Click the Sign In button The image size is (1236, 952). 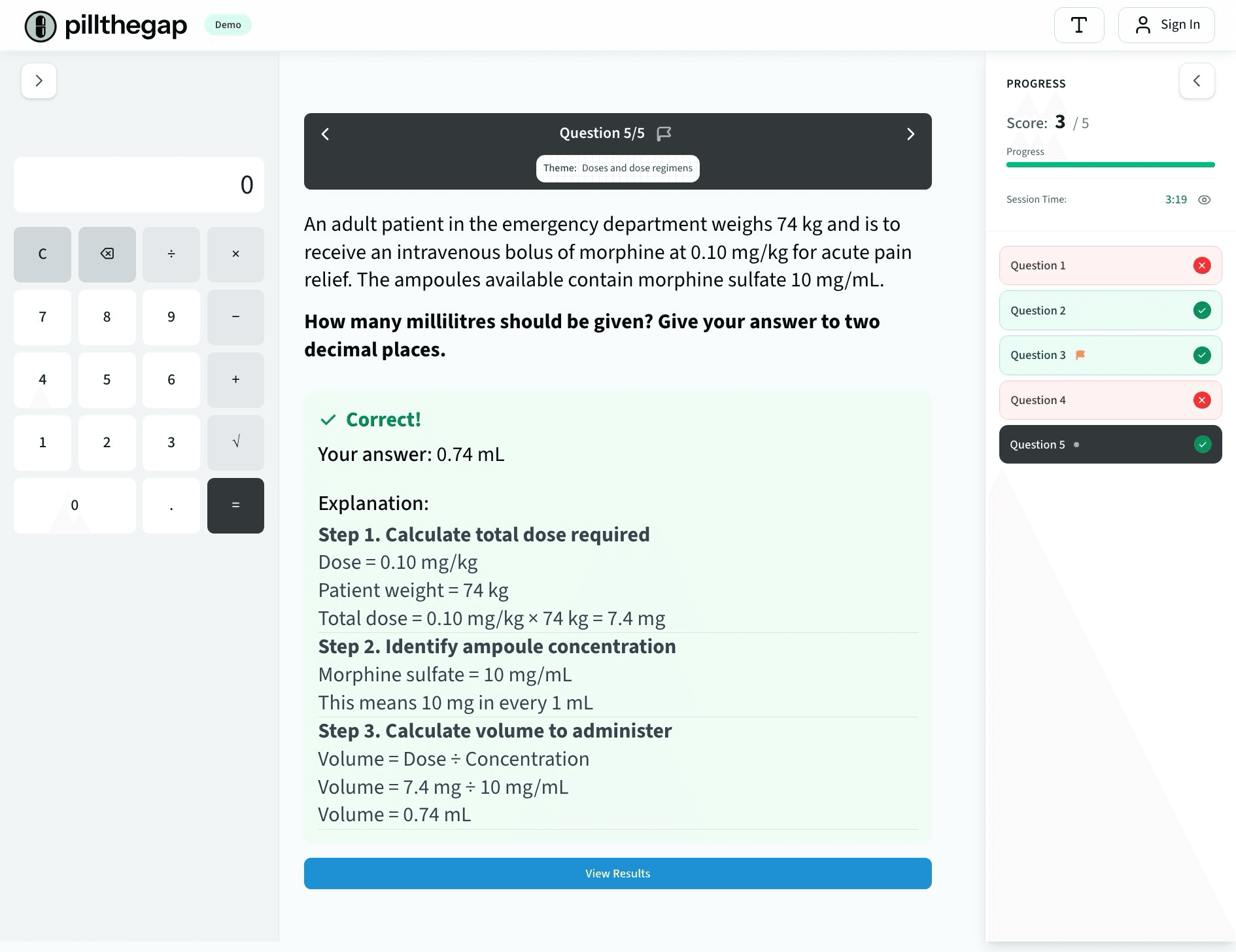[1167, 25]
